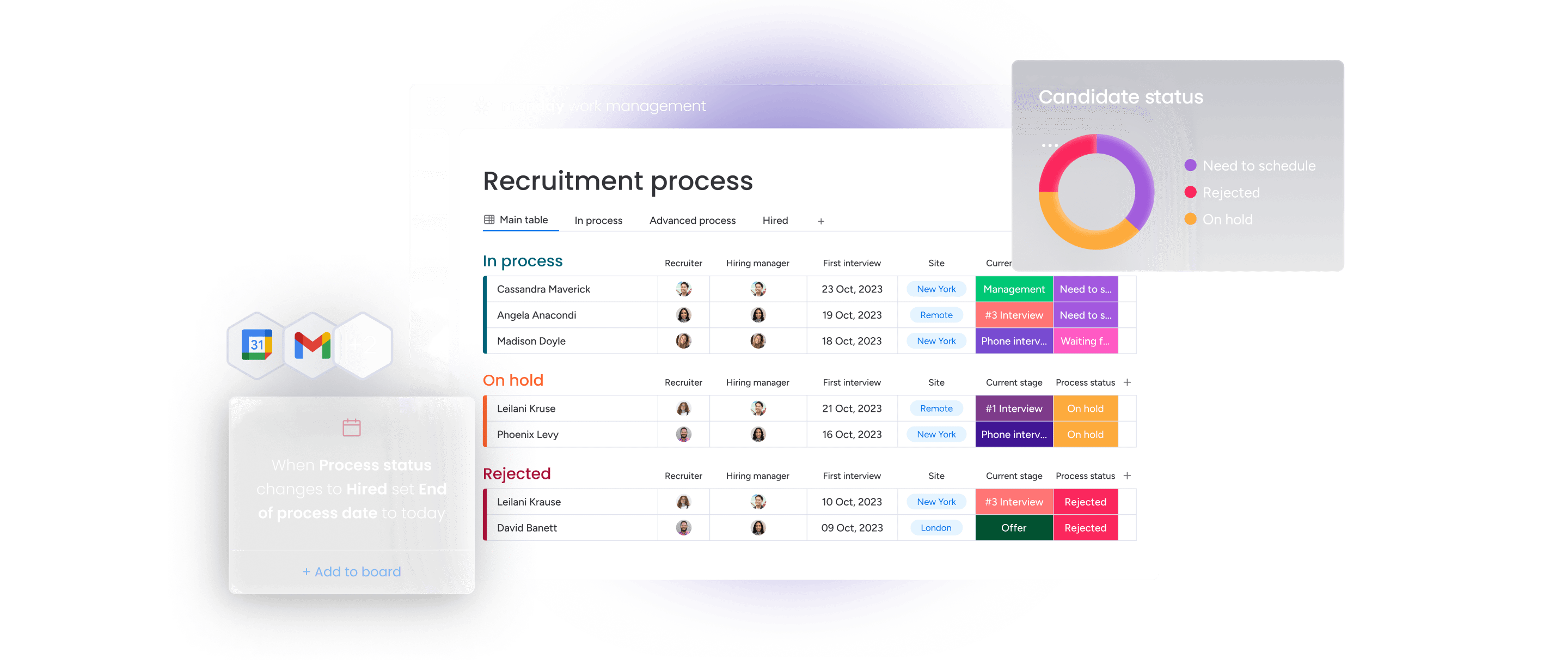Click Cassandra Maverick's hiring manager avatar

pos(758,289)
